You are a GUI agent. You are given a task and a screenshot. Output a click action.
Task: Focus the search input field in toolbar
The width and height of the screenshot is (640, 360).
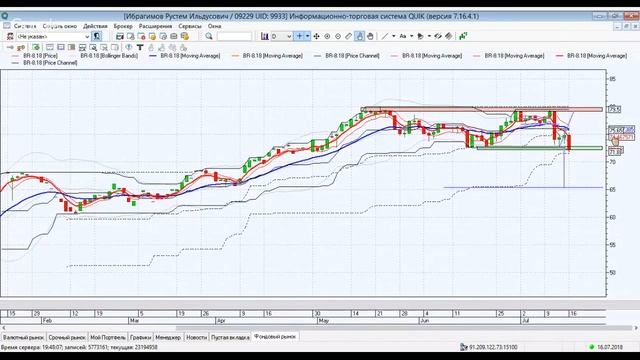pyautogui.click(x=234, y=36)
